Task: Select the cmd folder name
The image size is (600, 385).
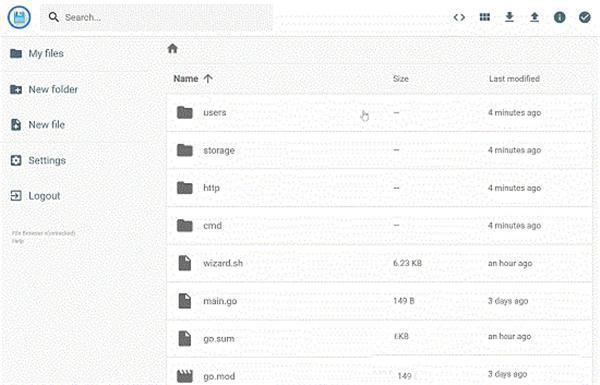Action: click(212, 225)
